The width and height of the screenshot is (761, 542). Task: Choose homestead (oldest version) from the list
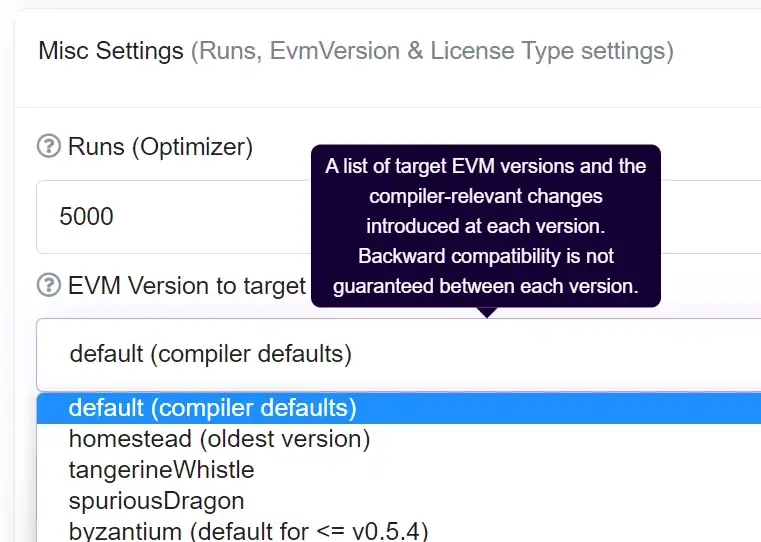pyautogui.click(x=219, y=438)
